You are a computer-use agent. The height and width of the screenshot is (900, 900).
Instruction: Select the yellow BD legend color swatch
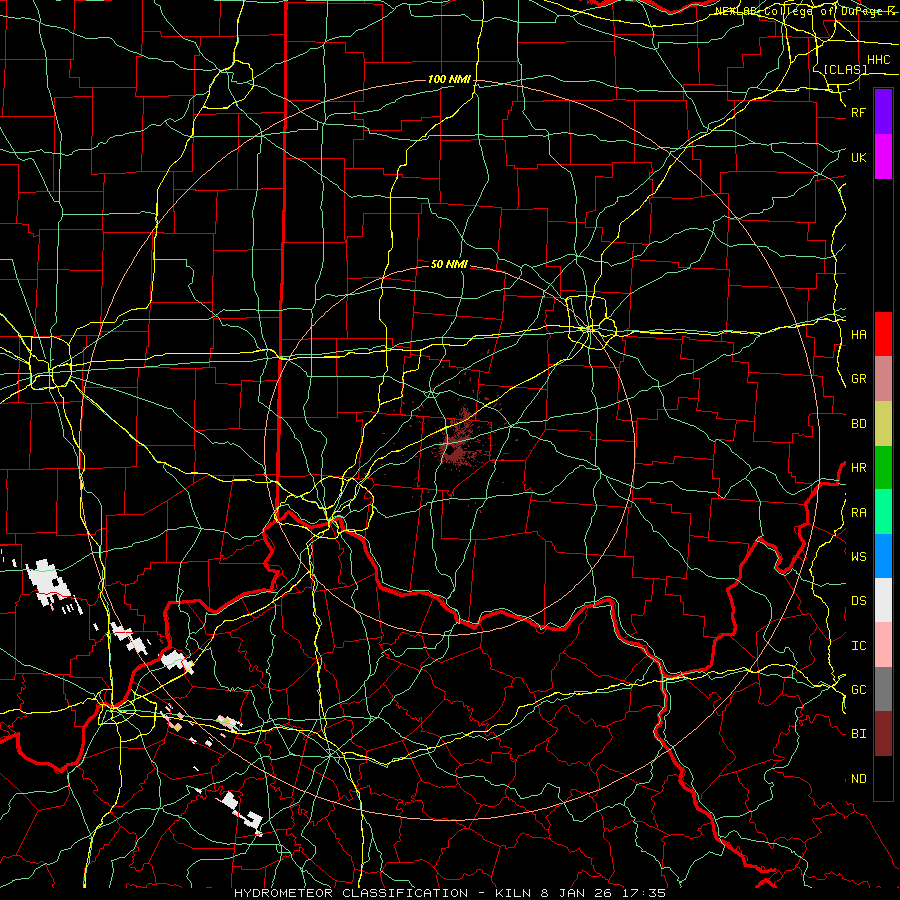coord(883,424)
